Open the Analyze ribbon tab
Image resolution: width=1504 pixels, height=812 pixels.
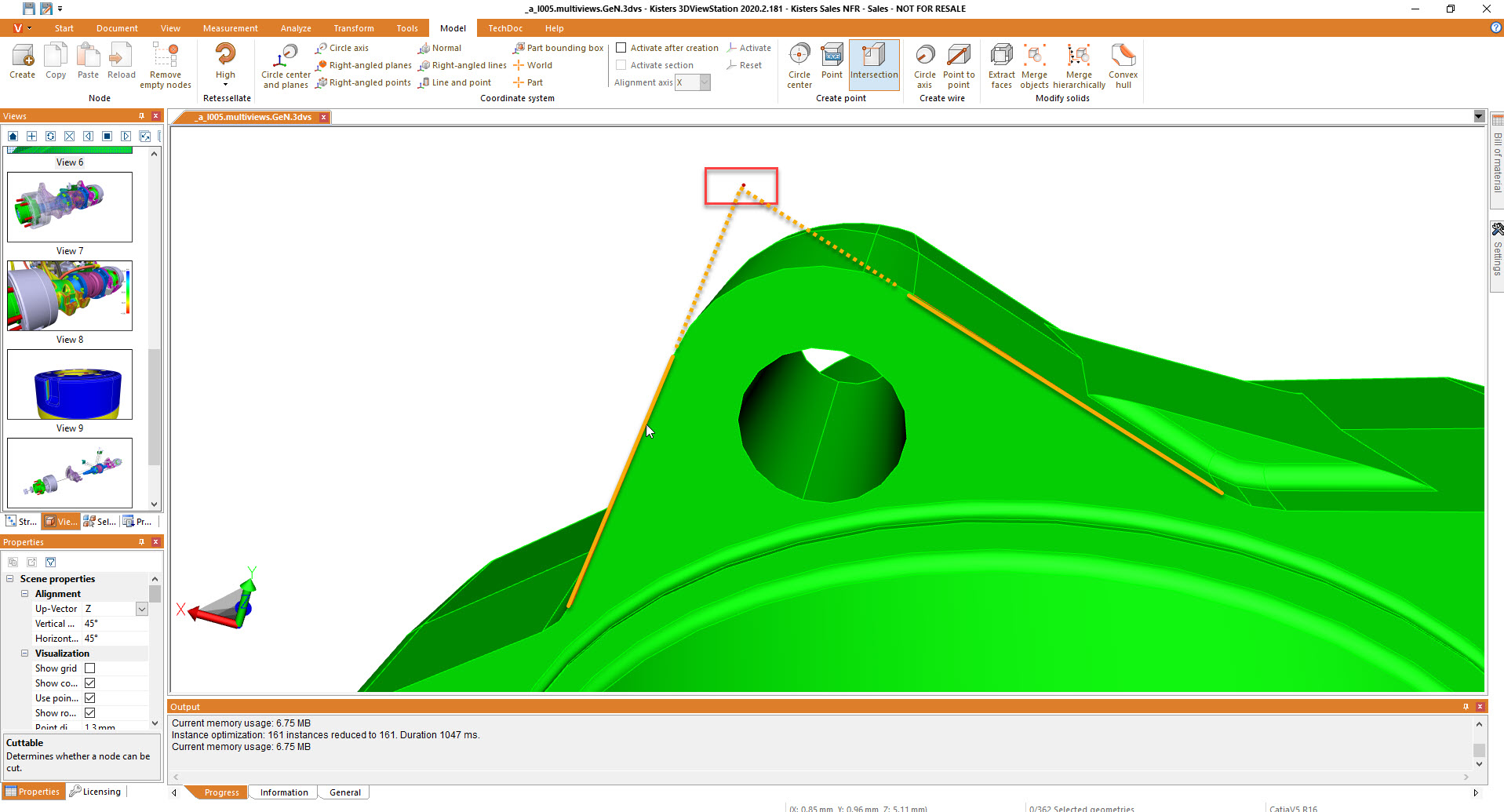pos(296,28)
